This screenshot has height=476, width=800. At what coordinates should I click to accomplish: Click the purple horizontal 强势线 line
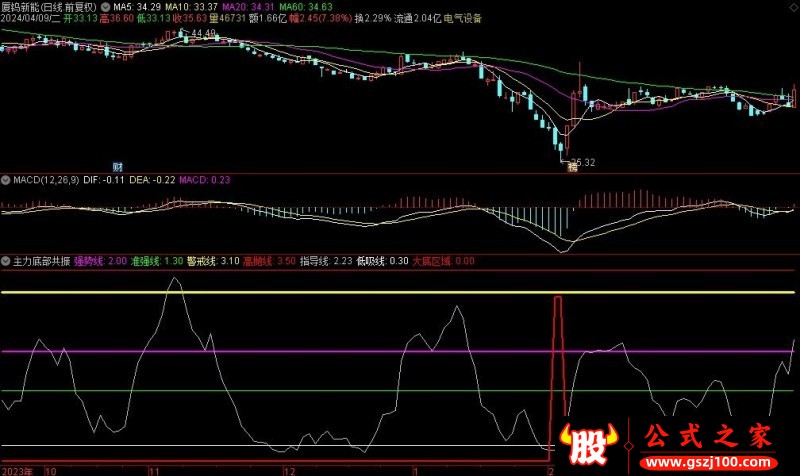point(398,352)
